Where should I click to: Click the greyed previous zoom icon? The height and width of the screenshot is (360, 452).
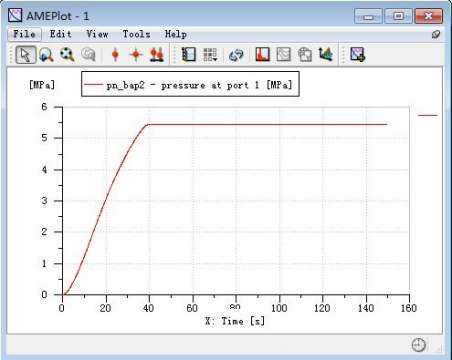coord(88,55)
